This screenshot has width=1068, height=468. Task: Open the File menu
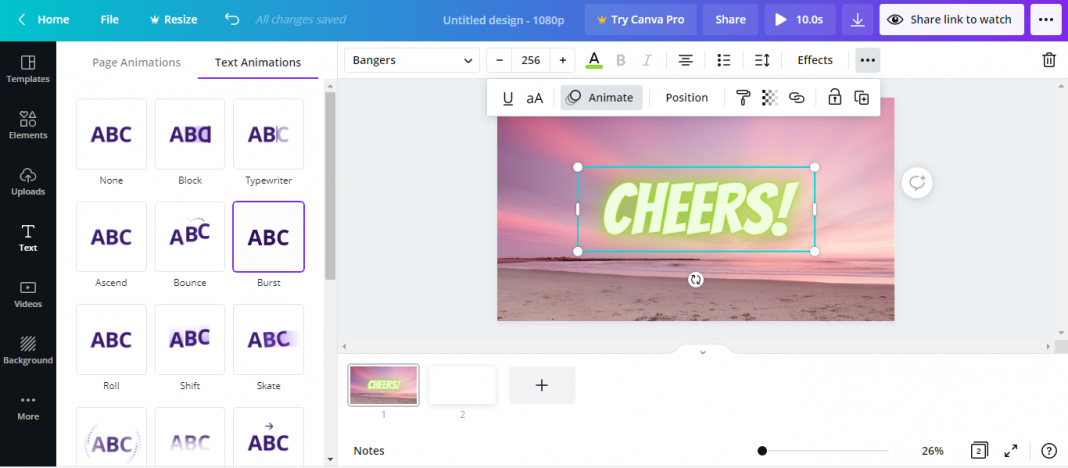[109, 19]
